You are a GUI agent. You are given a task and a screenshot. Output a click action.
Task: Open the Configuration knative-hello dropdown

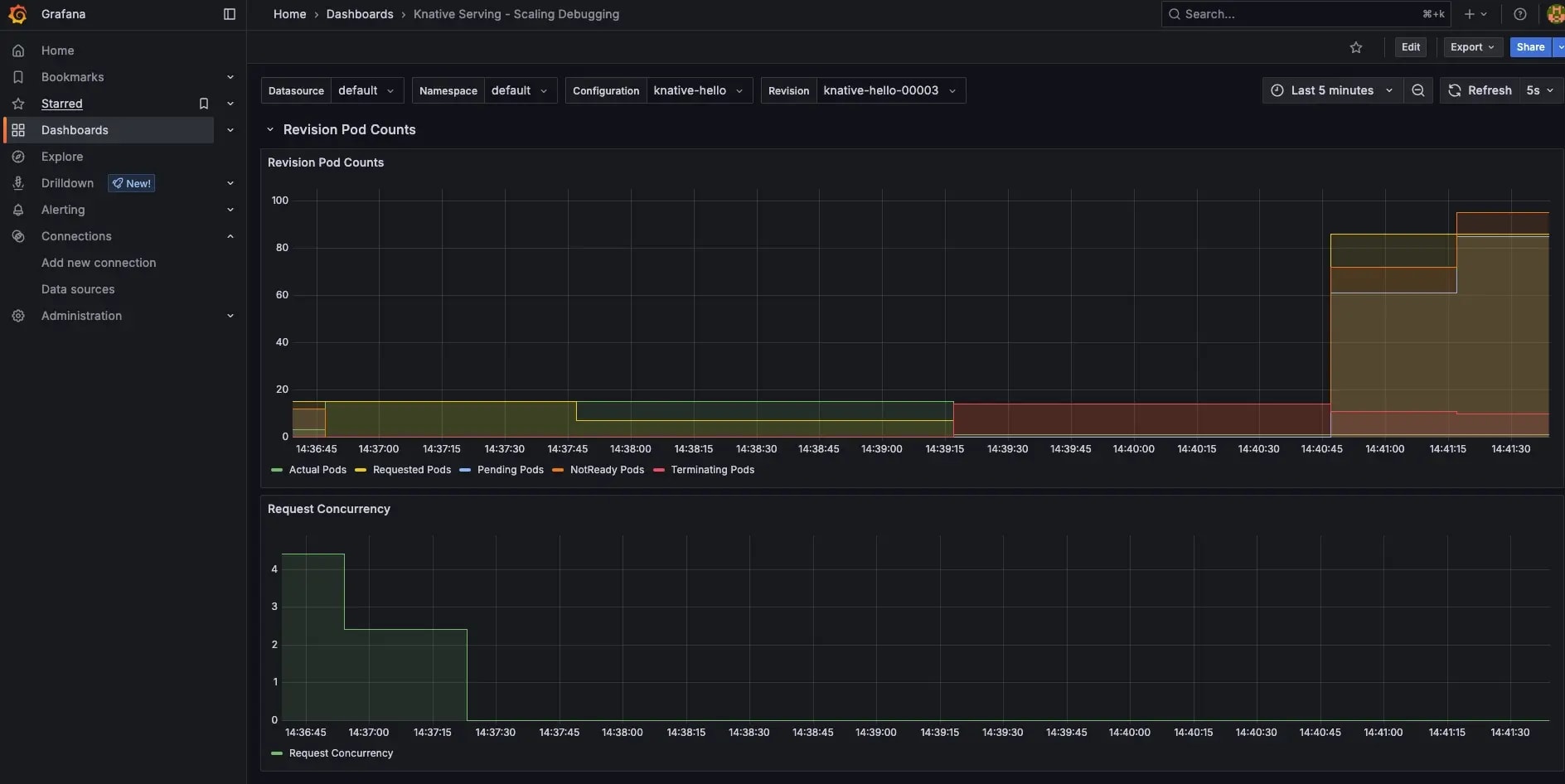point(699,90)
